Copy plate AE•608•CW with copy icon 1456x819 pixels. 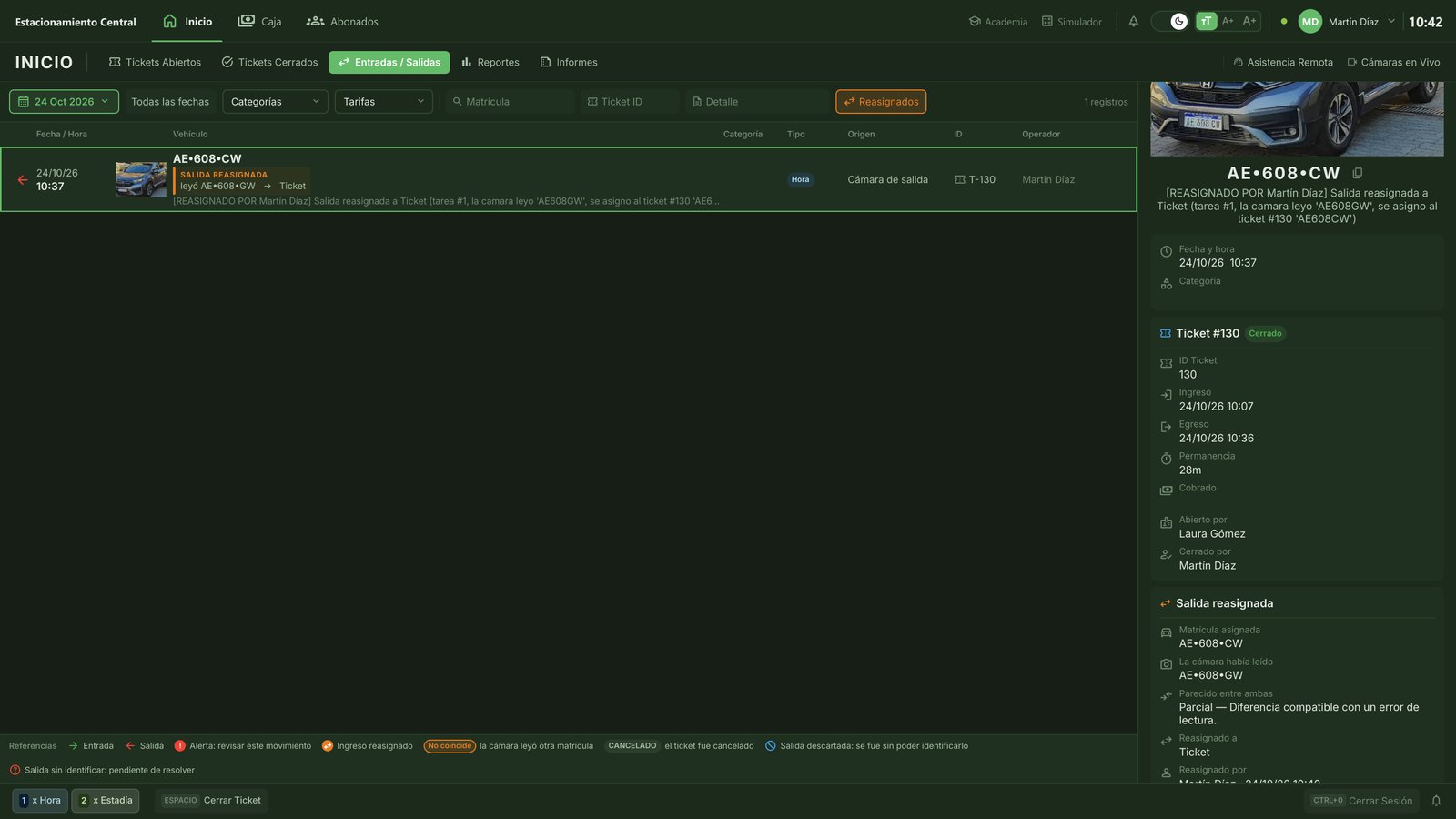[x=1358, y=173]
